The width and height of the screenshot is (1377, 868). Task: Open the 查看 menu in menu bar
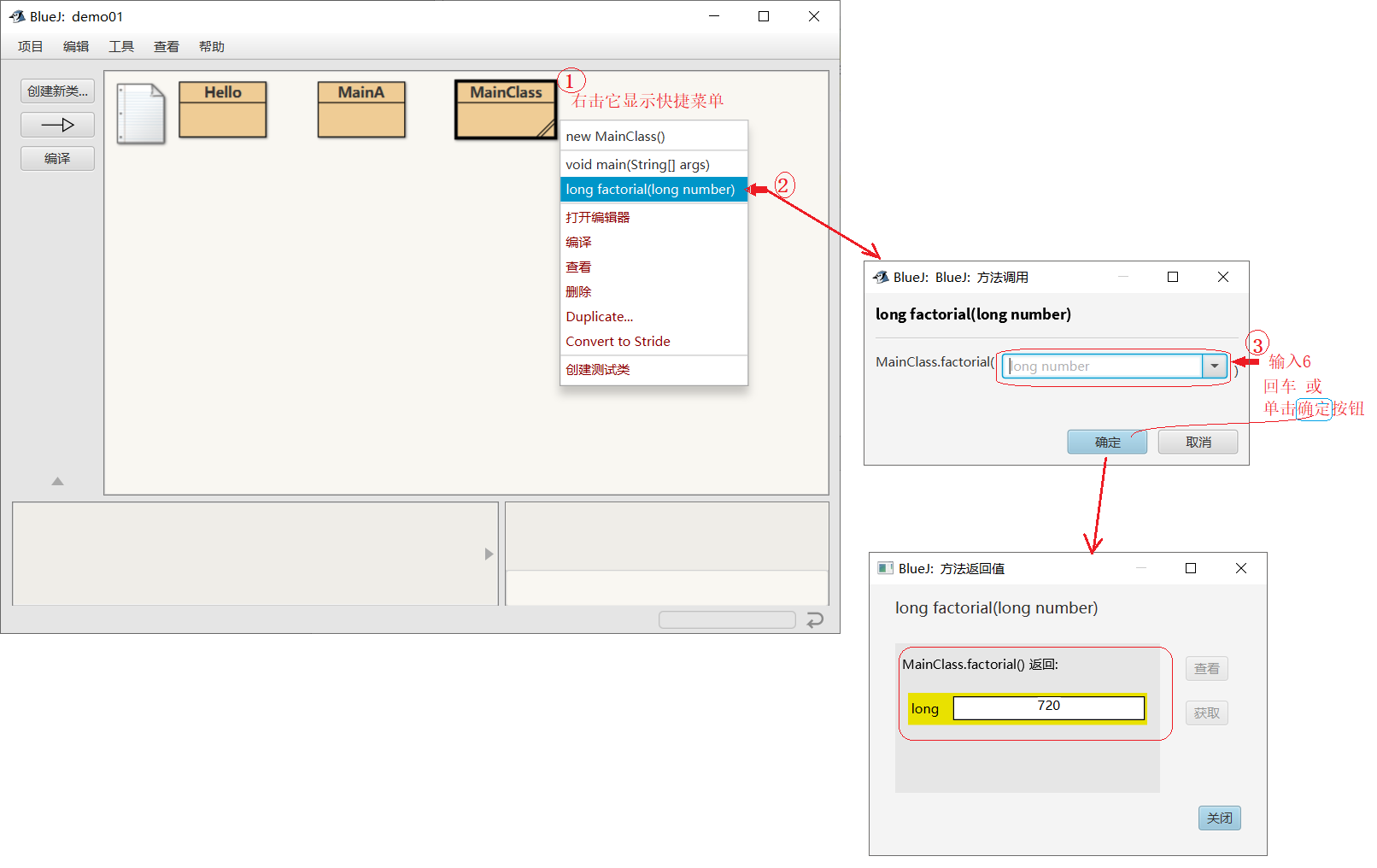click(x=167, y=47)
